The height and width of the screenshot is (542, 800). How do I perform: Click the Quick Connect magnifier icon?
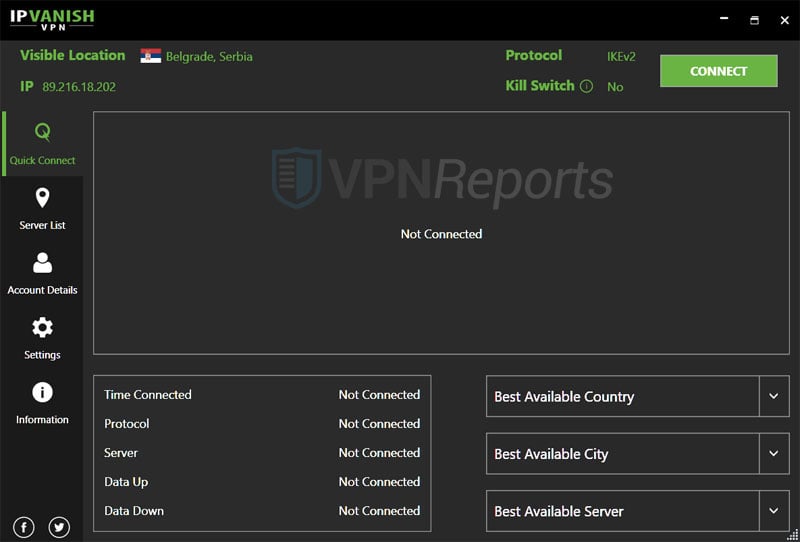pyautogui.click(x=42, y=132)
